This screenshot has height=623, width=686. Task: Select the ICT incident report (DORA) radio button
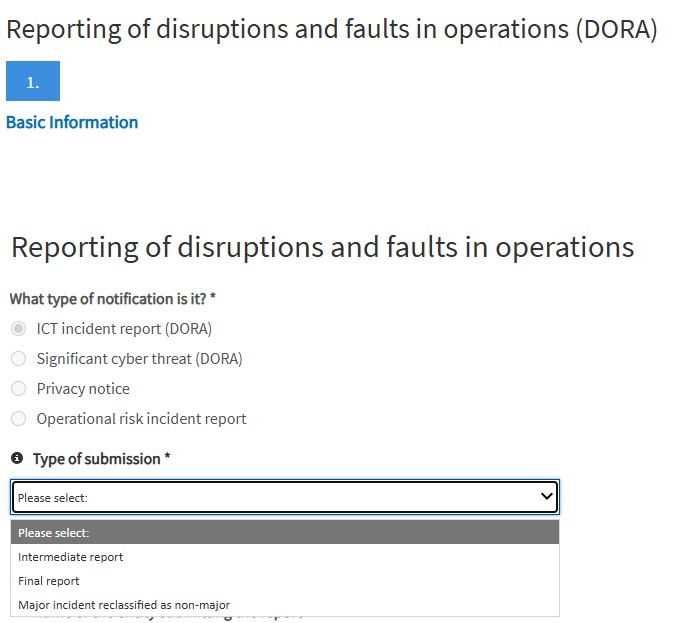click(18, 329)
